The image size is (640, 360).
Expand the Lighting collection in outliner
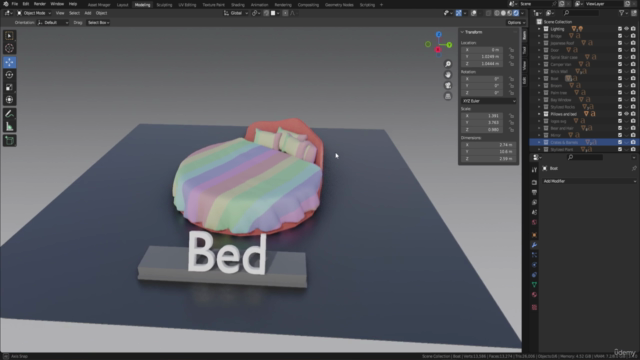click(x=539, y=29)
